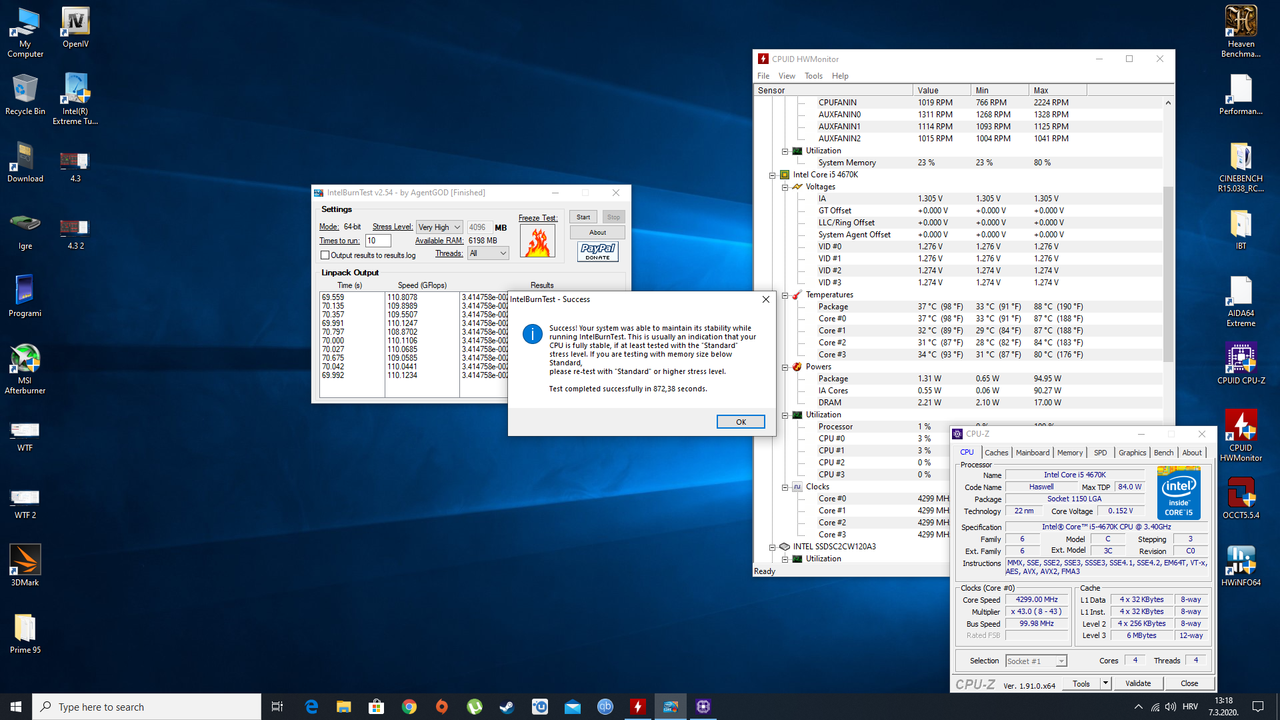The width and height of the screenshot is (1280, 720).
Task: Open the Download folder on desktop
Action: click(x=25, y=162)
